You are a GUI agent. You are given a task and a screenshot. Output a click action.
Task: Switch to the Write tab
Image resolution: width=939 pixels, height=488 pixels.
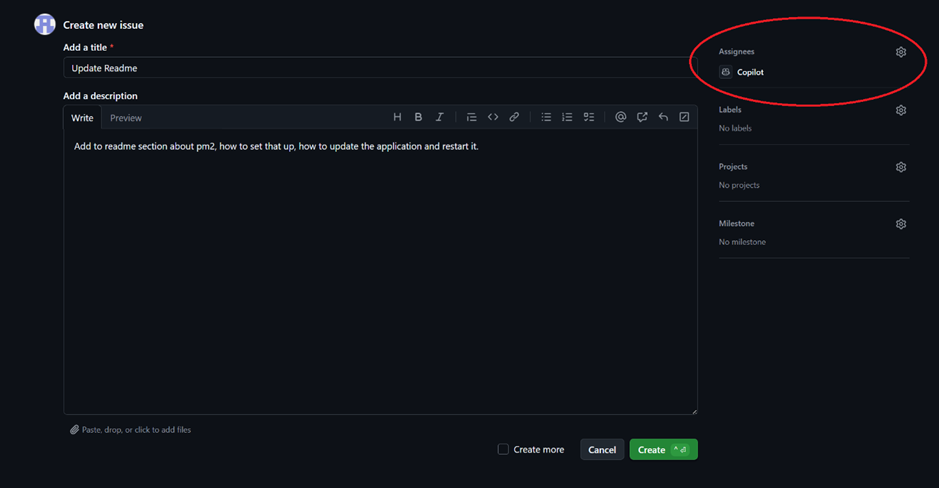pyautogui.click(x=82, y=118)
